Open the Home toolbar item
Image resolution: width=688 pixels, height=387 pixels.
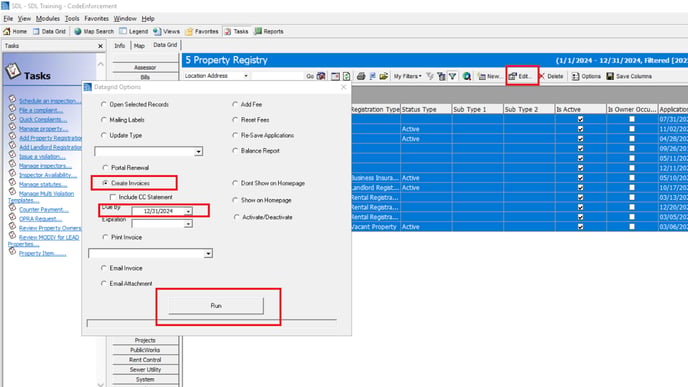point(15,32)
